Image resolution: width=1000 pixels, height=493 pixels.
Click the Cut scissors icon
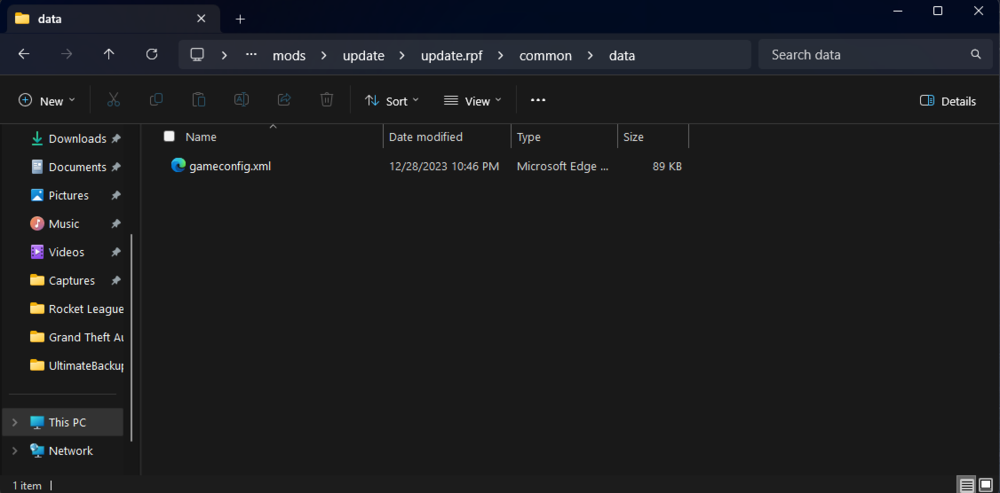pyautogui.click(x=114, y=100)
